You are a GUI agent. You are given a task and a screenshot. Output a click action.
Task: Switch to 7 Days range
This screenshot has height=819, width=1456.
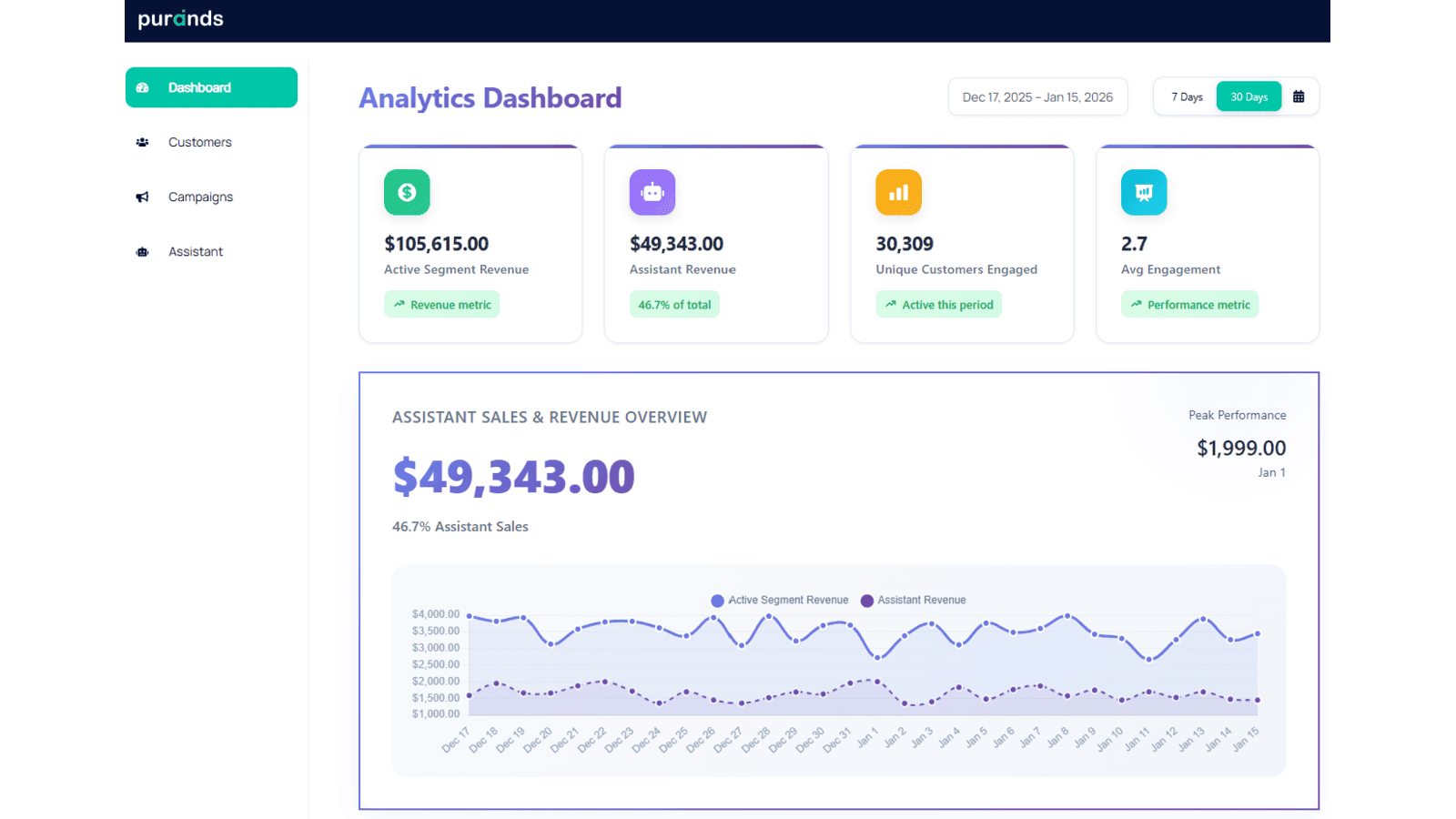point(1187,96)
